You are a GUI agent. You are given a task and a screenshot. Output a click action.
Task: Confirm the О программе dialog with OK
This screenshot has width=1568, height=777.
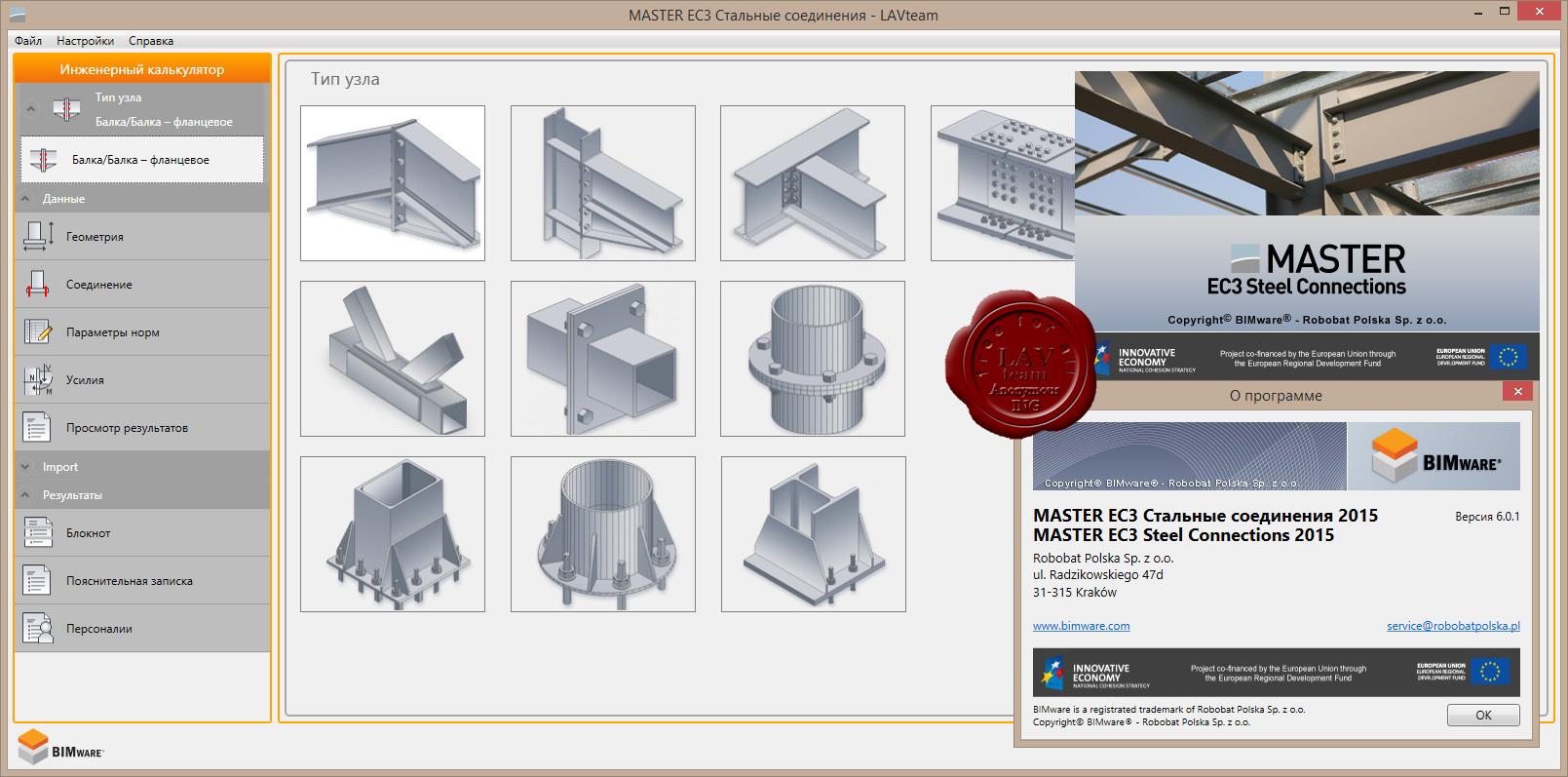[x=1483, y=715]
